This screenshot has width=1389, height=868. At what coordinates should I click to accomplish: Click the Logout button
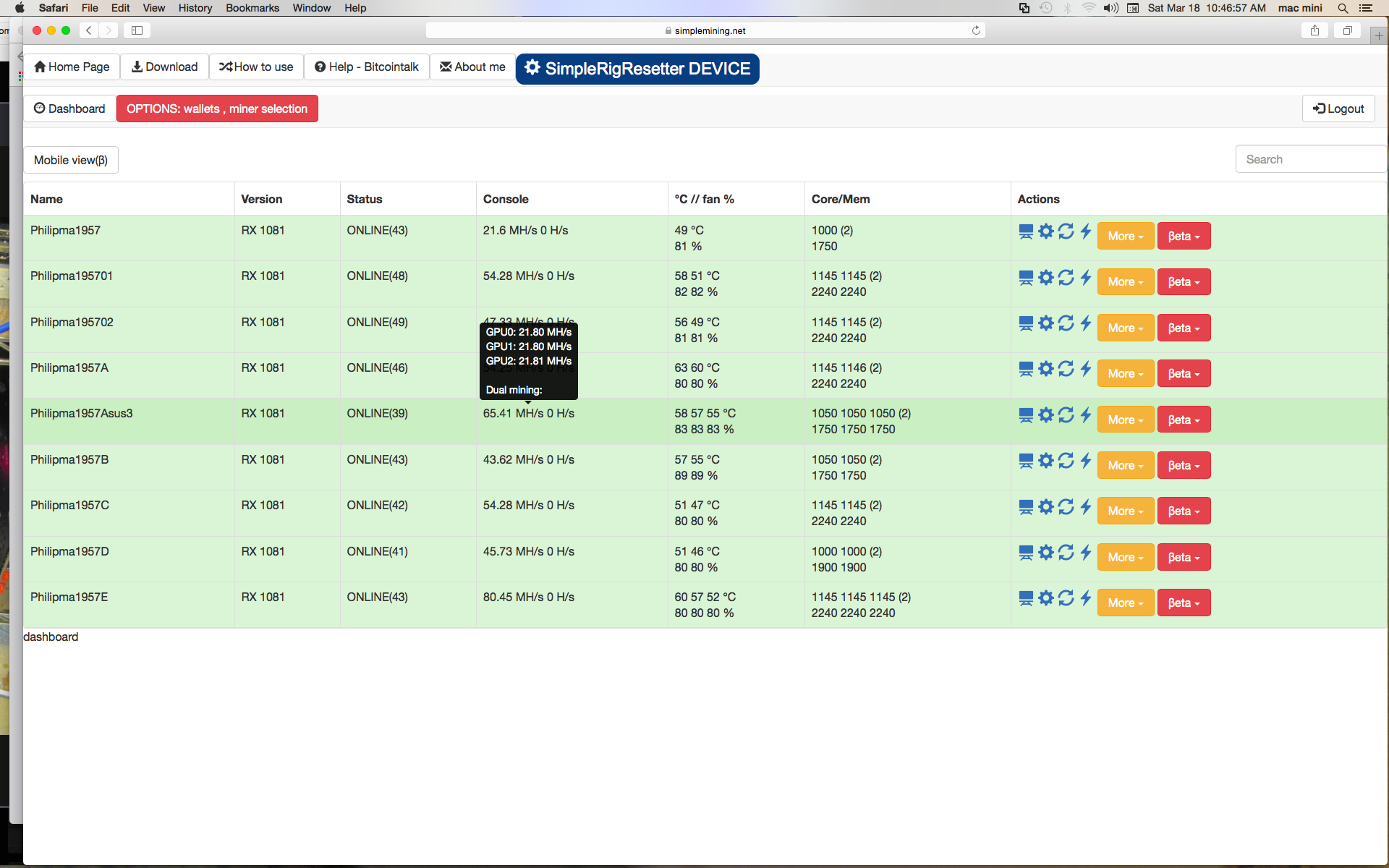[x=1338, y=109]
